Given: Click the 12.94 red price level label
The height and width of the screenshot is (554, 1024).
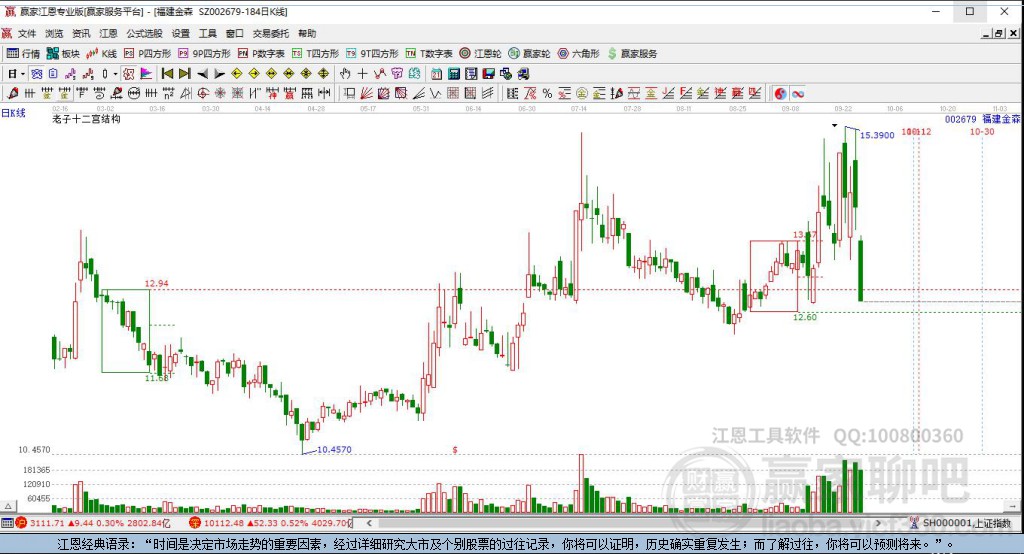Looking at the screenshot, I should tap(156, 284).
